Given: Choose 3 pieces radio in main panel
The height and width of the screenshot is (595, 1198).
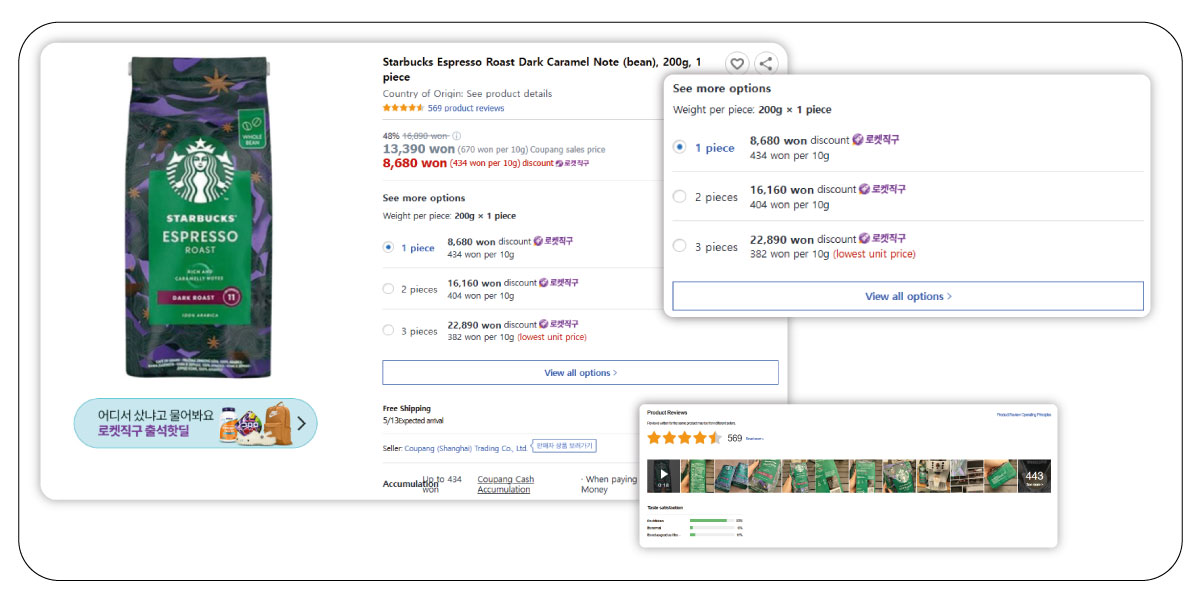Looking at the screenshot, I should pos(388,331).
